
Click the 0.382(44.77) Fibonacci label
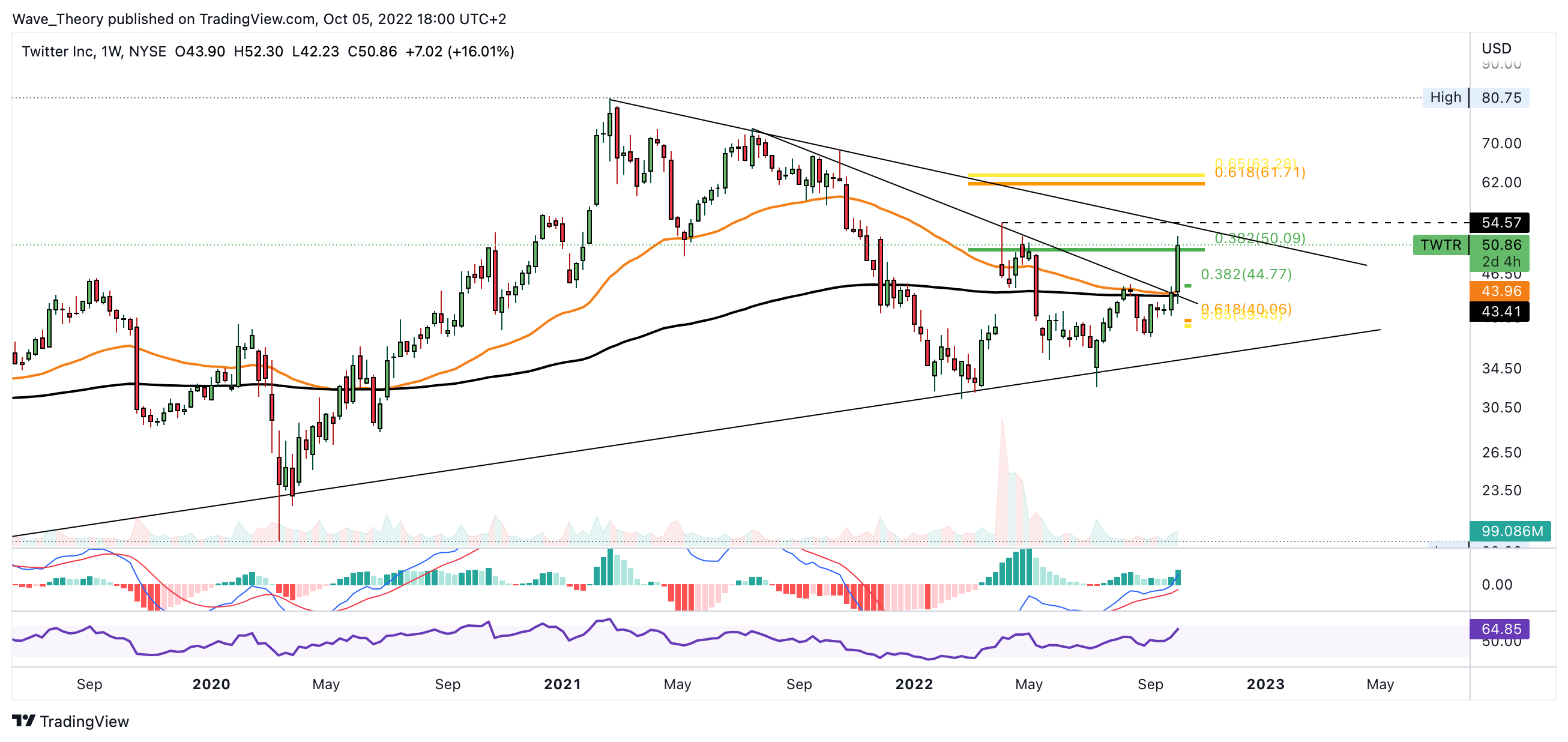click(1246, 274)
